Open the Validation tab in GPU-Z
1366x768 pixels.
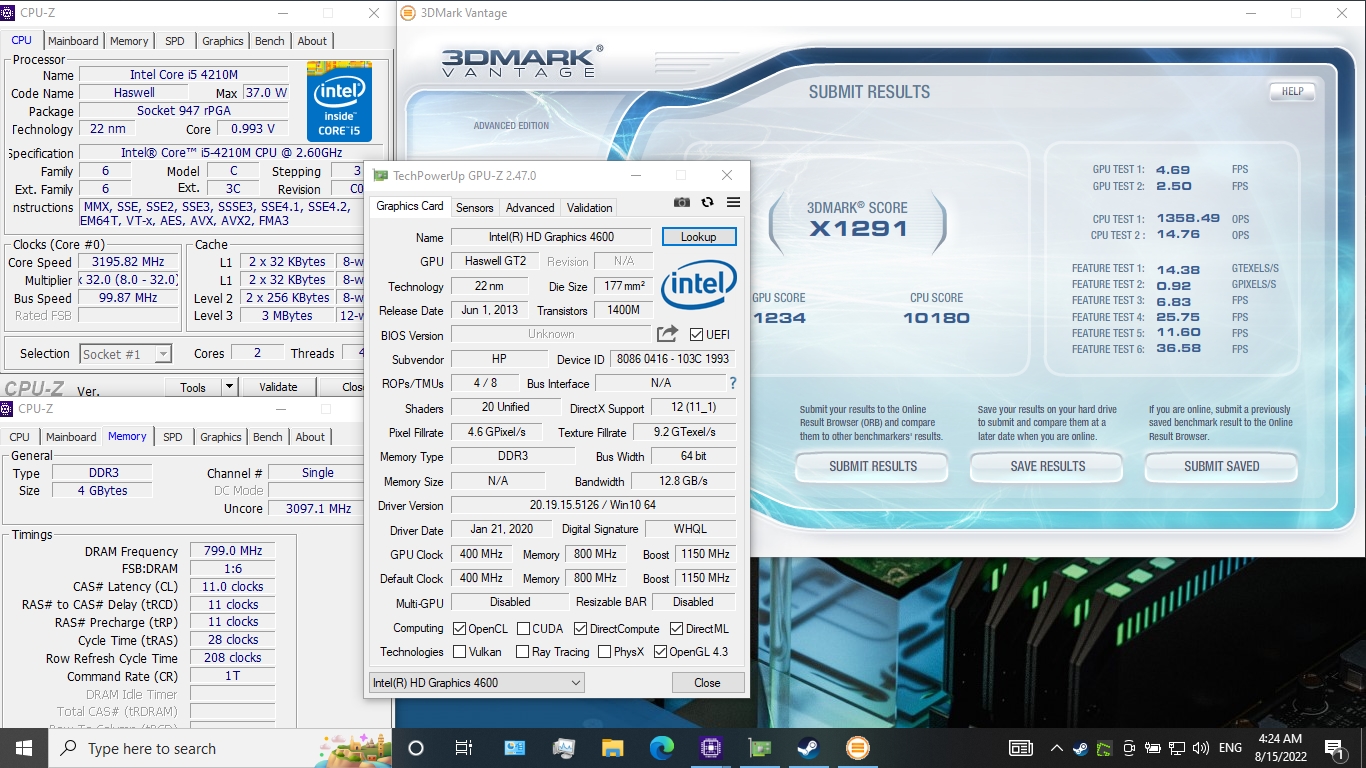589,208
